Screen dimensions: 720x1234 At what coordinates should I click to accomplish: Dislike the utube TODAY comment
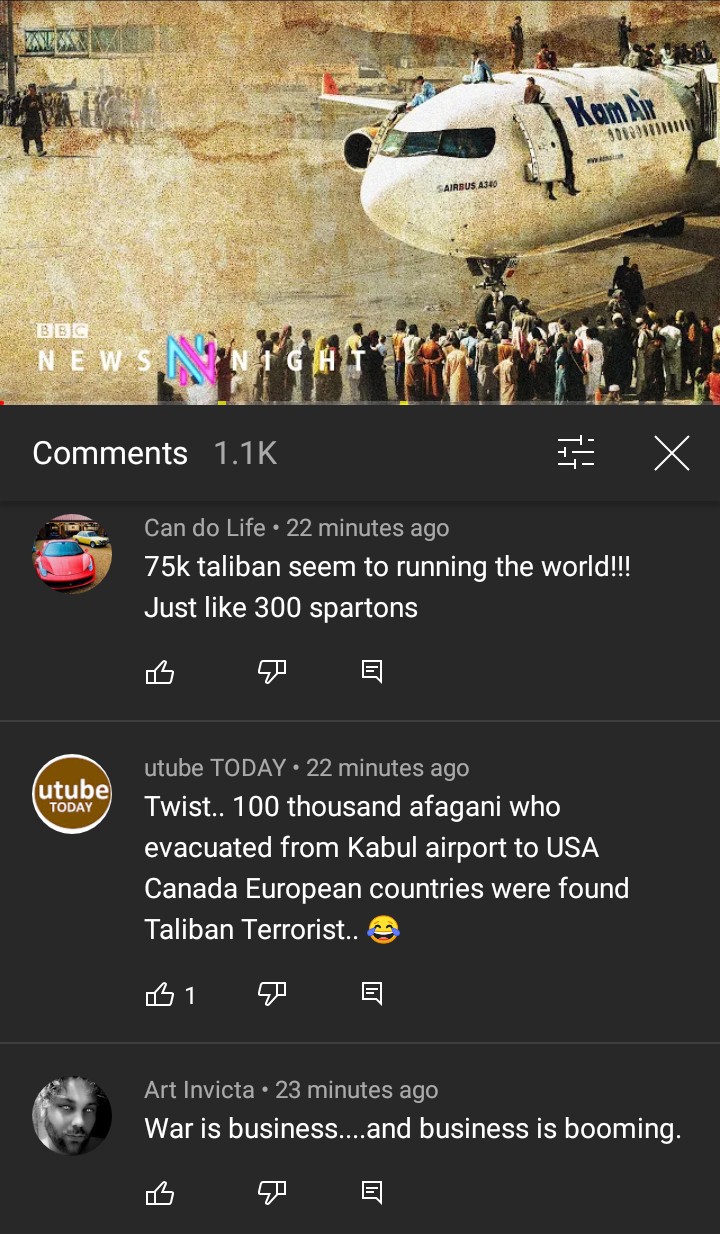click(x=272, y=994)
